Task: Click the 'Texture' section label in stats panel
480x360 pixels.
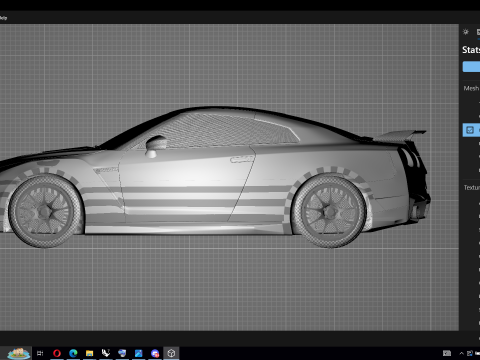Action: (x=472, y=188)
